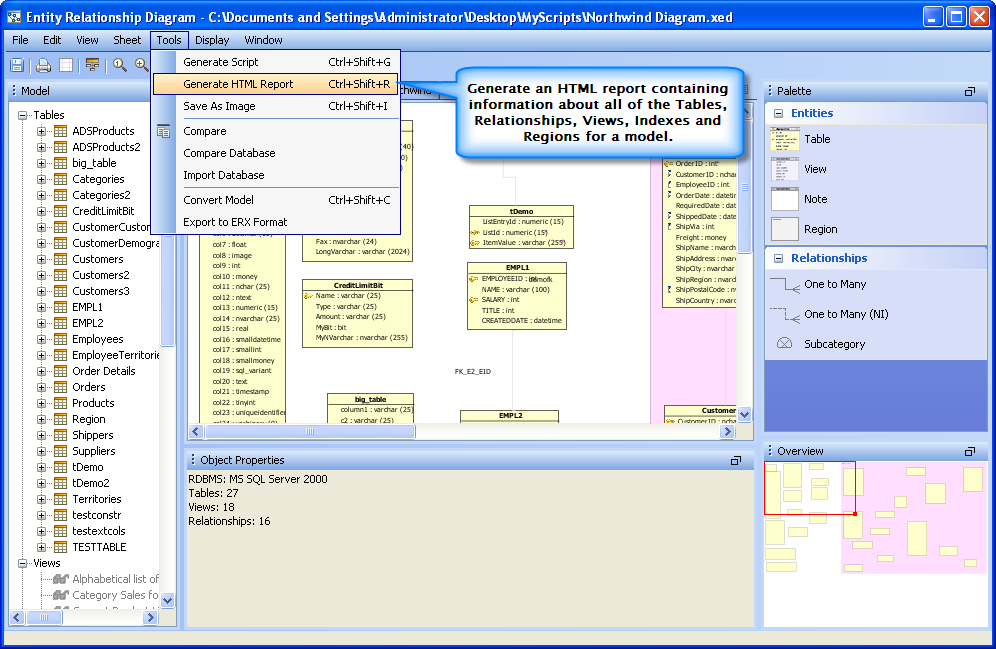Select the EMPL1 entity box in the diagram

(x=517, y=296)
